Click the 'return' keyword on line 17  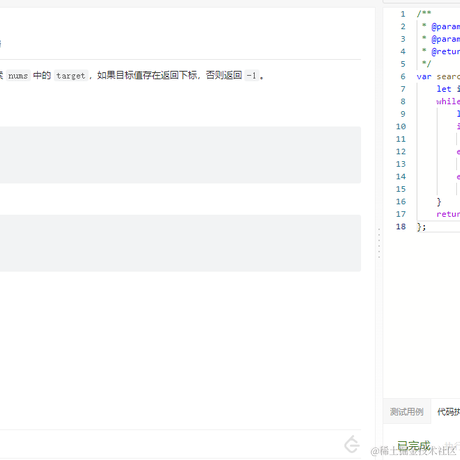click(448, 214)
